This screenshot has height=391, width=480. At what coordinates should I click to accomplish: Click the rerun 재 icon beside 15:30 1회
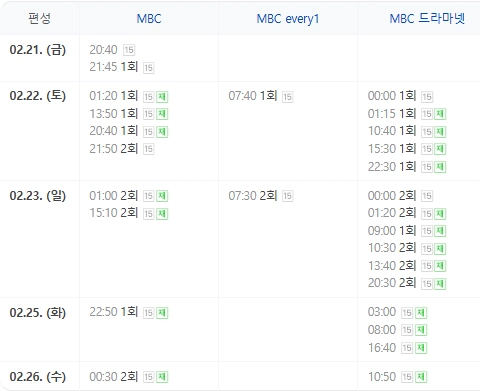[x=440, y=149]
